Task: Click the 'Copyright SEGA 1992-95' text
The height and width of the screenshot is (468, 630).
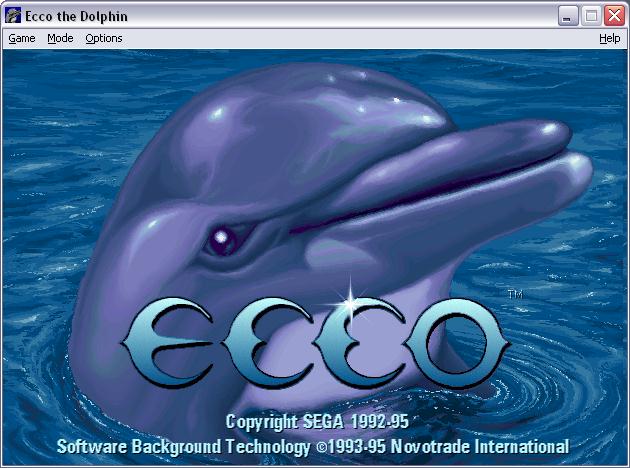Action: 317,422
